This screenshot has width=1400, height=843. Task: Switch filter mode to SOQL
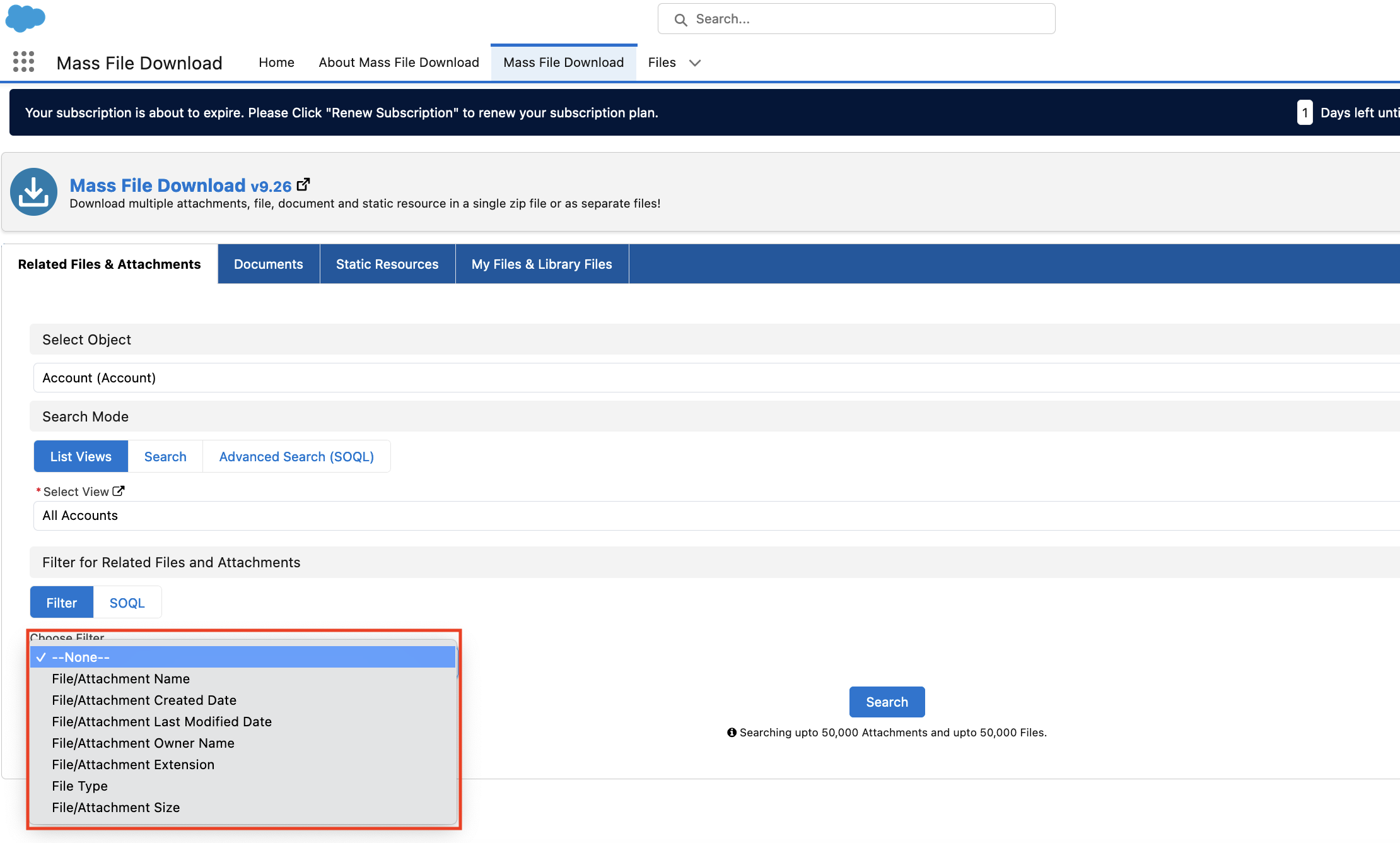tap(127, 603)
